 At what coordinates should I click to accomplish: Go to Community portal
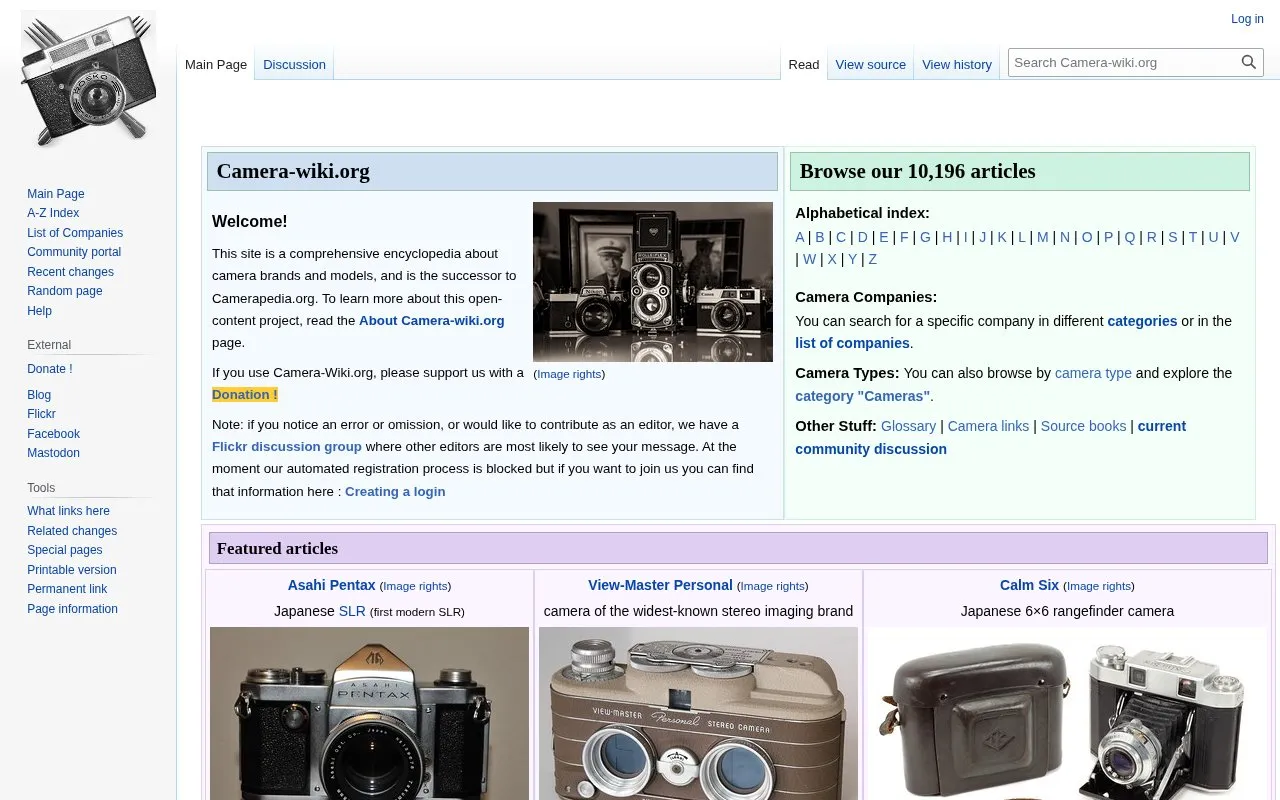pos(74,252)
